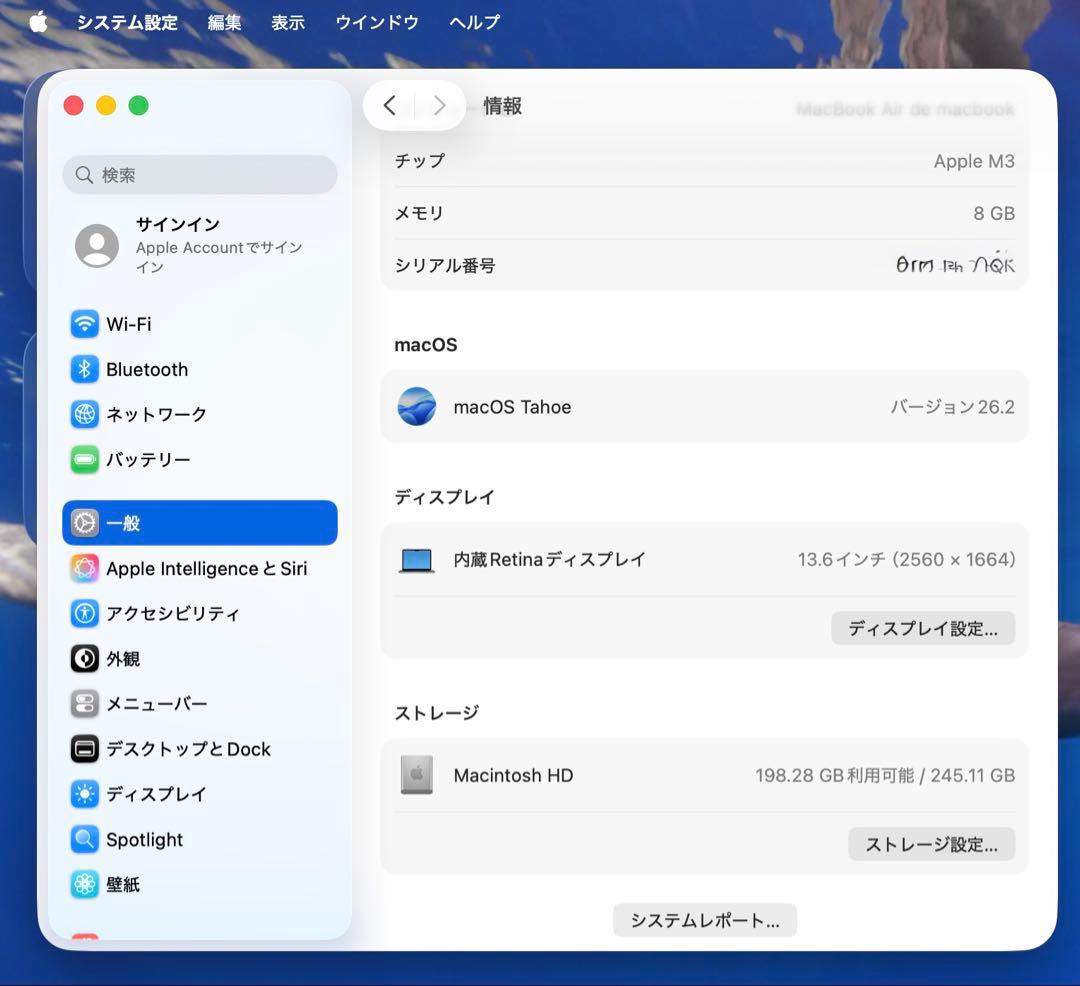Click the バッテリー battery icon

pos(84,459)
